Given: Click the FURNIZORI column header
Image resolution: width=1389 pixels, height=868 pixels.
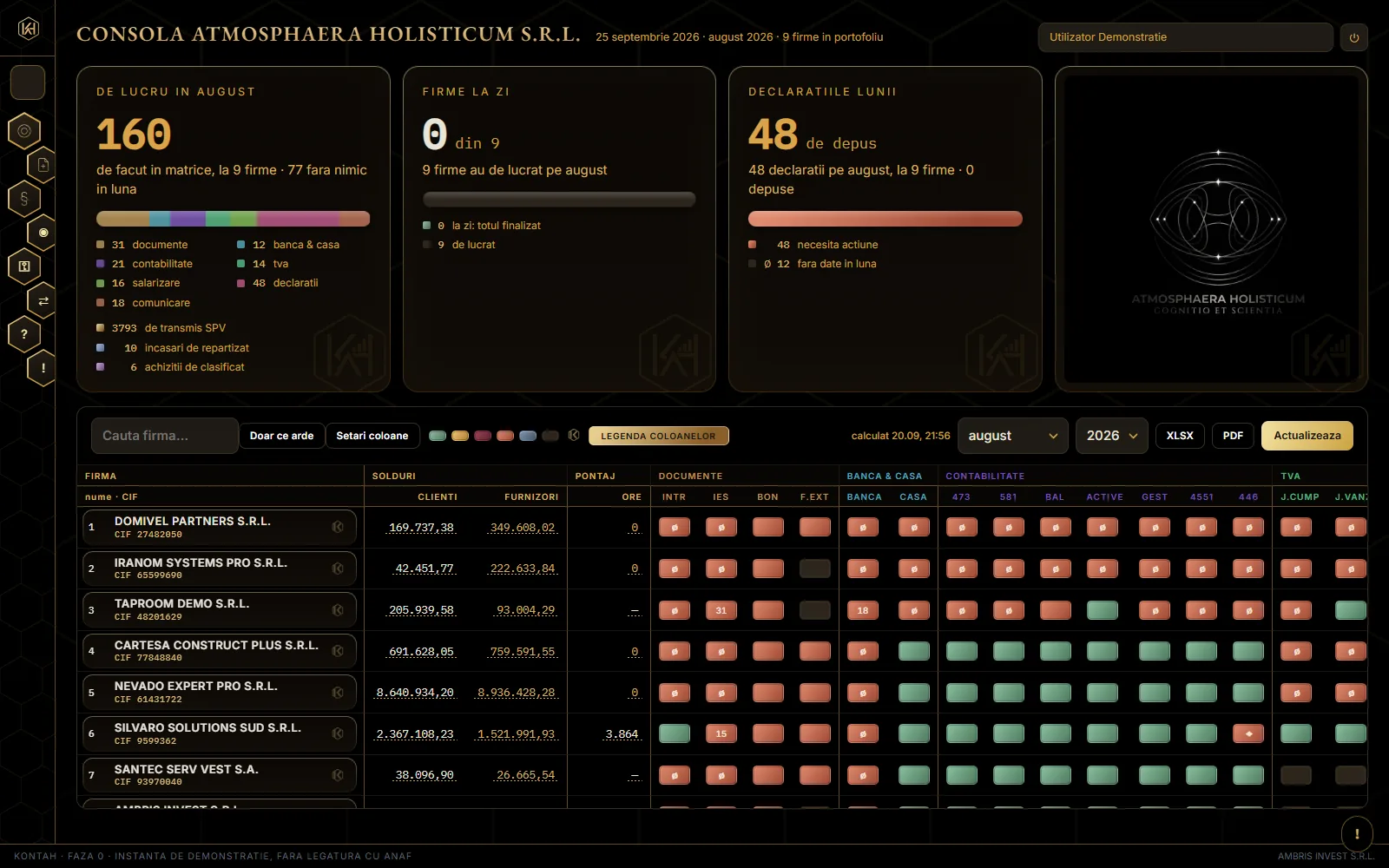Looking at the screenshot, I should point(531,497).
